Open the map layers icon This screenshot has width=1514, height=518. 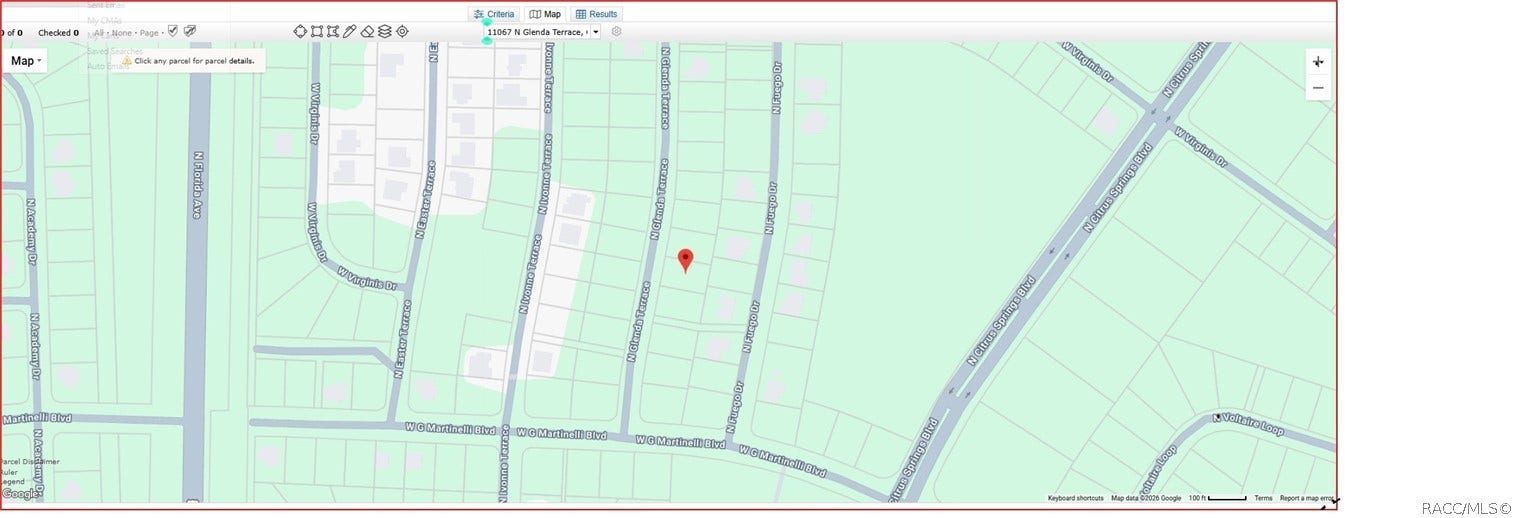(x=385, y=31)
